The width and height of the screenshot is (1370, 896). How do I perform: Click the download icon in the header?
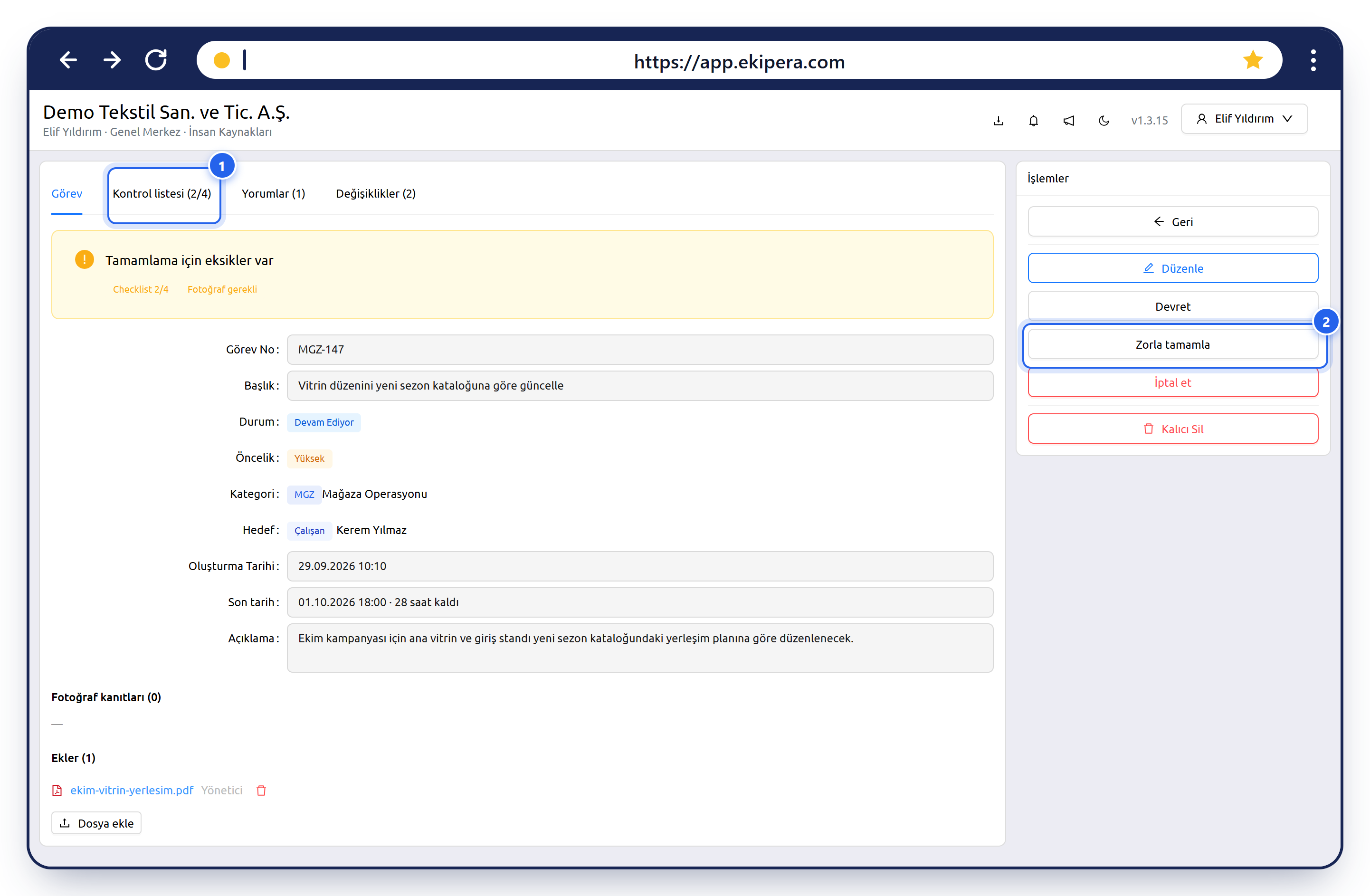[998, 120]
